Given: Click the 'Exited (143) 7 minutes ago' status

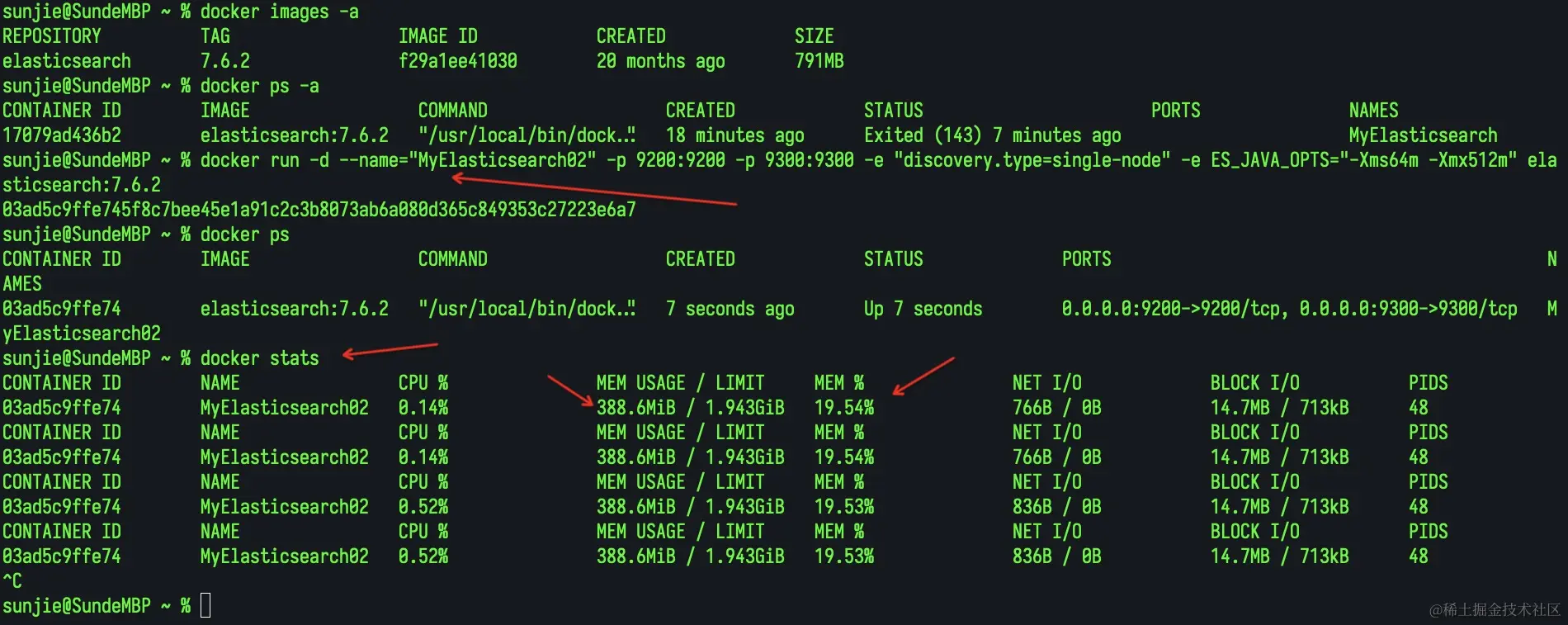Looking at the screenshot, I should point(992,135).
